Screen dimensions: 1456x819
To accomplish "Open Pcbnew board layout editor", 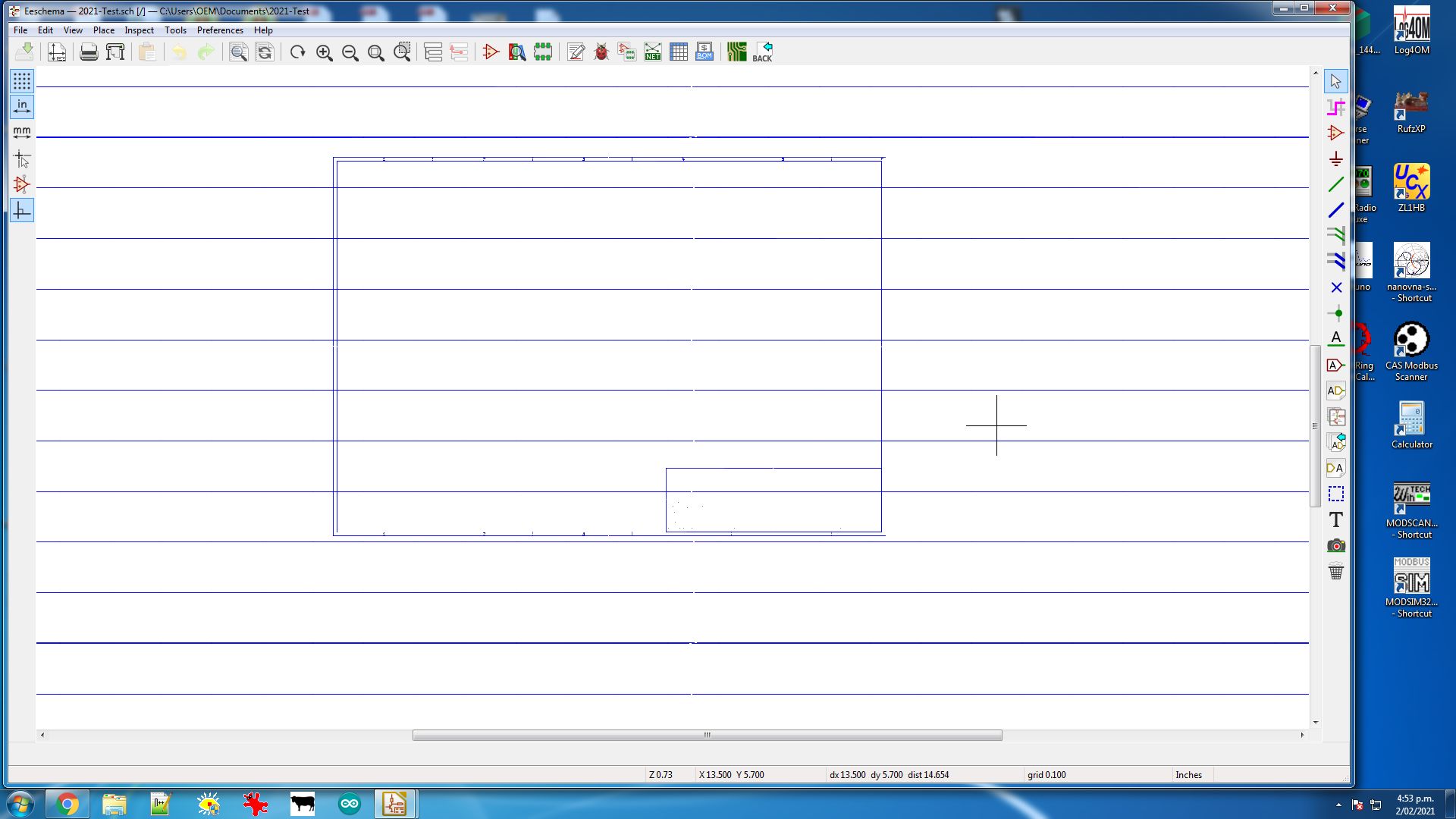I will click(x=736, y=52).
